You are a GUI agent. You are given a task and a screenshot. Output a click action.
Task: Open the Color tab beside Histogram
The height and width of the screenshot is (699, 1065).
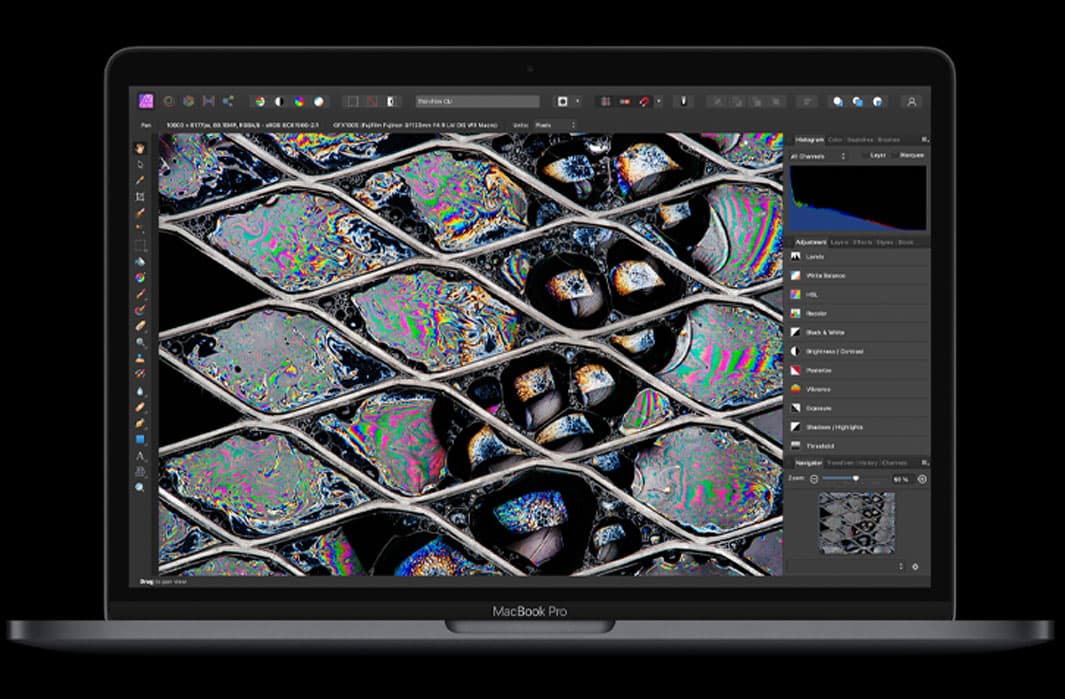point(836,140)
